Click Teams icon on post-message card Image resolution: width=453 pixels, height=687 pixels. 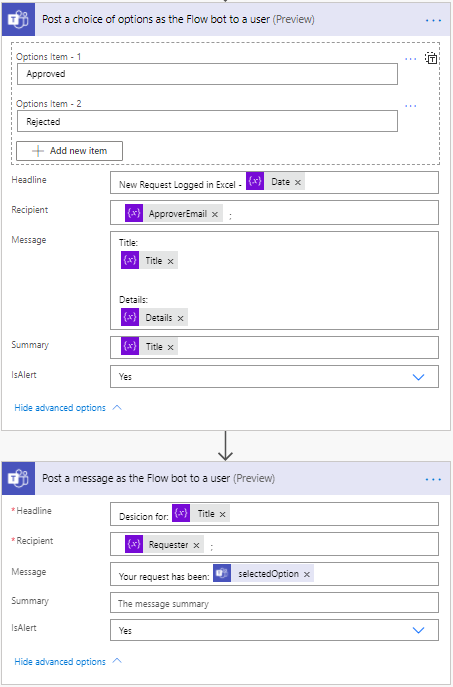(18, 478)
